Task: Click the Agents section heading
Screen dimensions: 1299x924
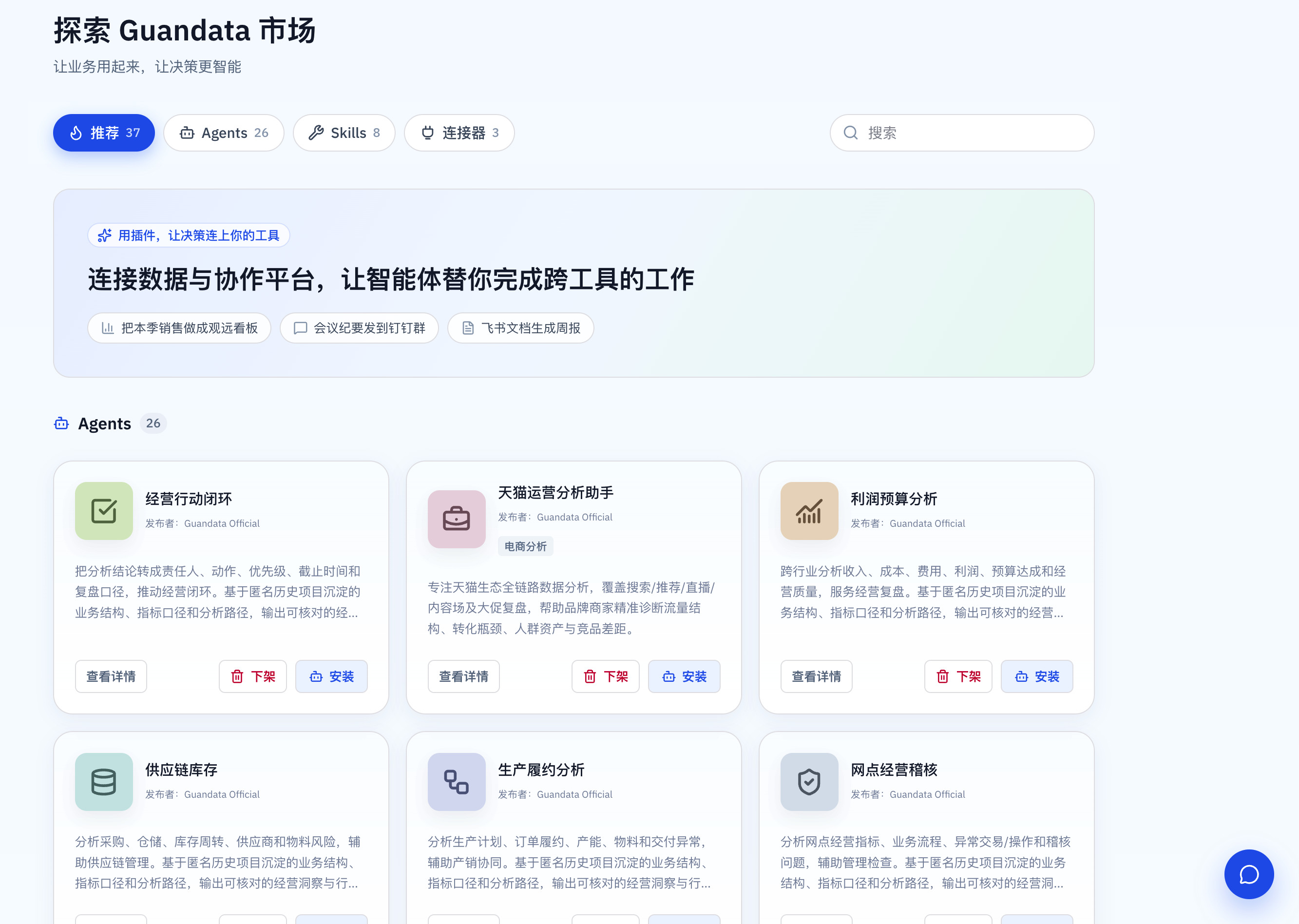Action: 105,423
